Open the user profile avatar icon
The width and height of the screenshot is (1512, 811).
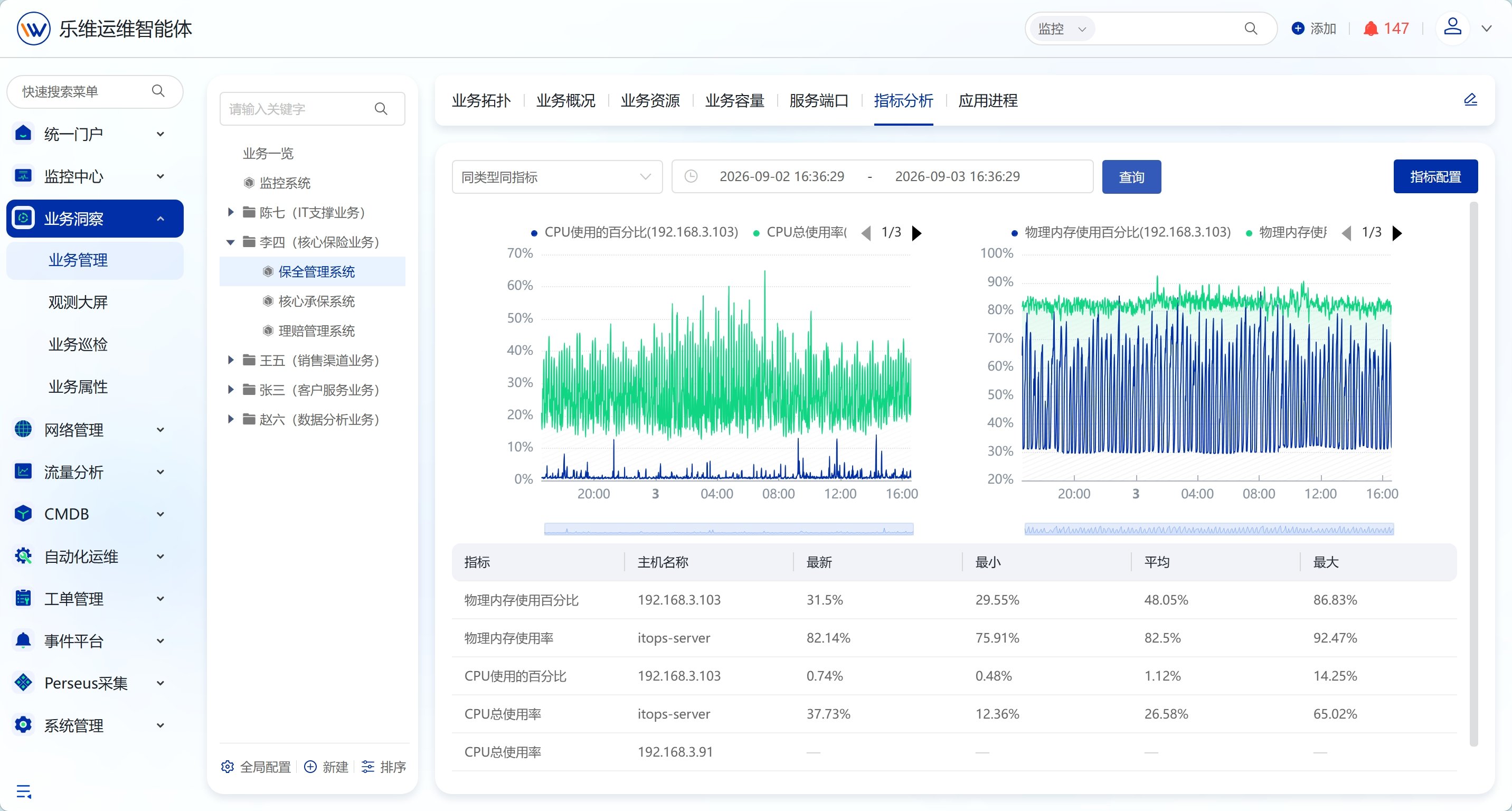(1452, 27)
